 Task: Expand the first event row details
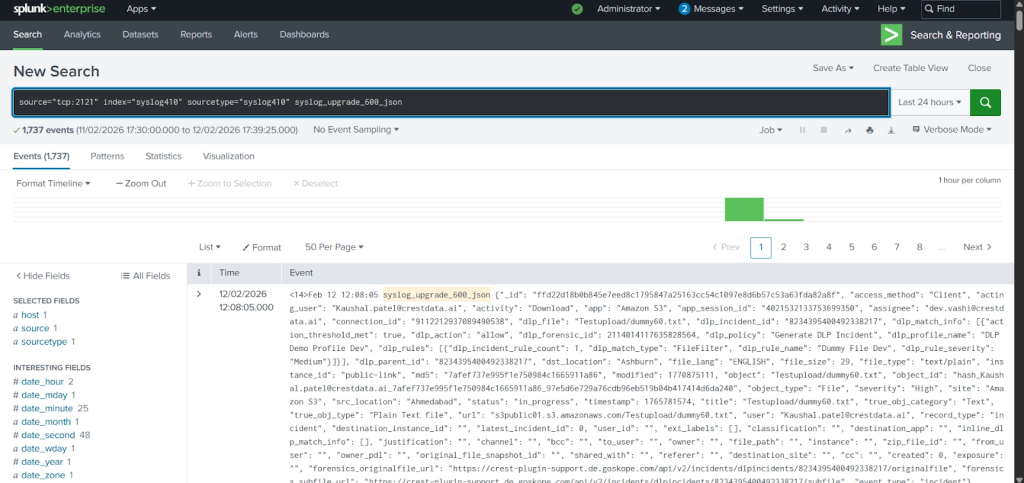[199, 294]
